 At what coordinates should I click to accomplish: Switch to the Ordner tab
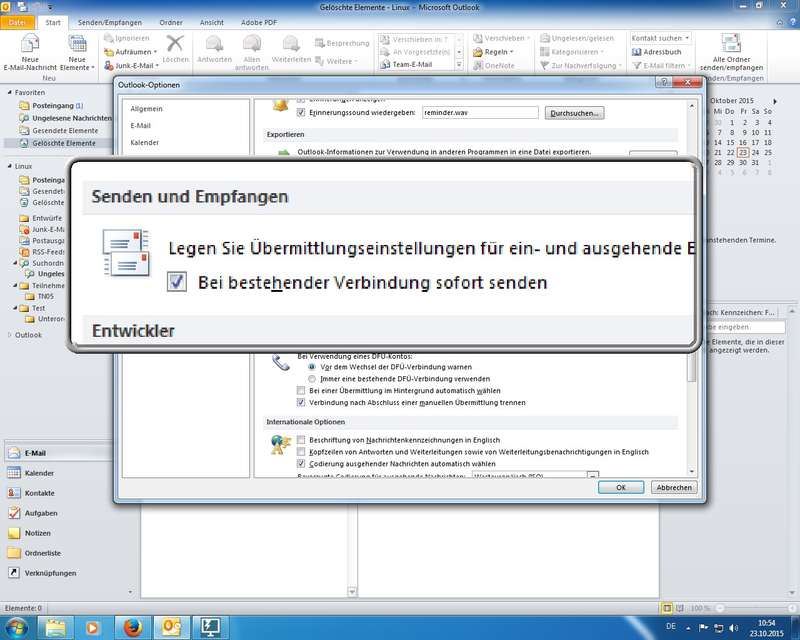tap(170, 22)
